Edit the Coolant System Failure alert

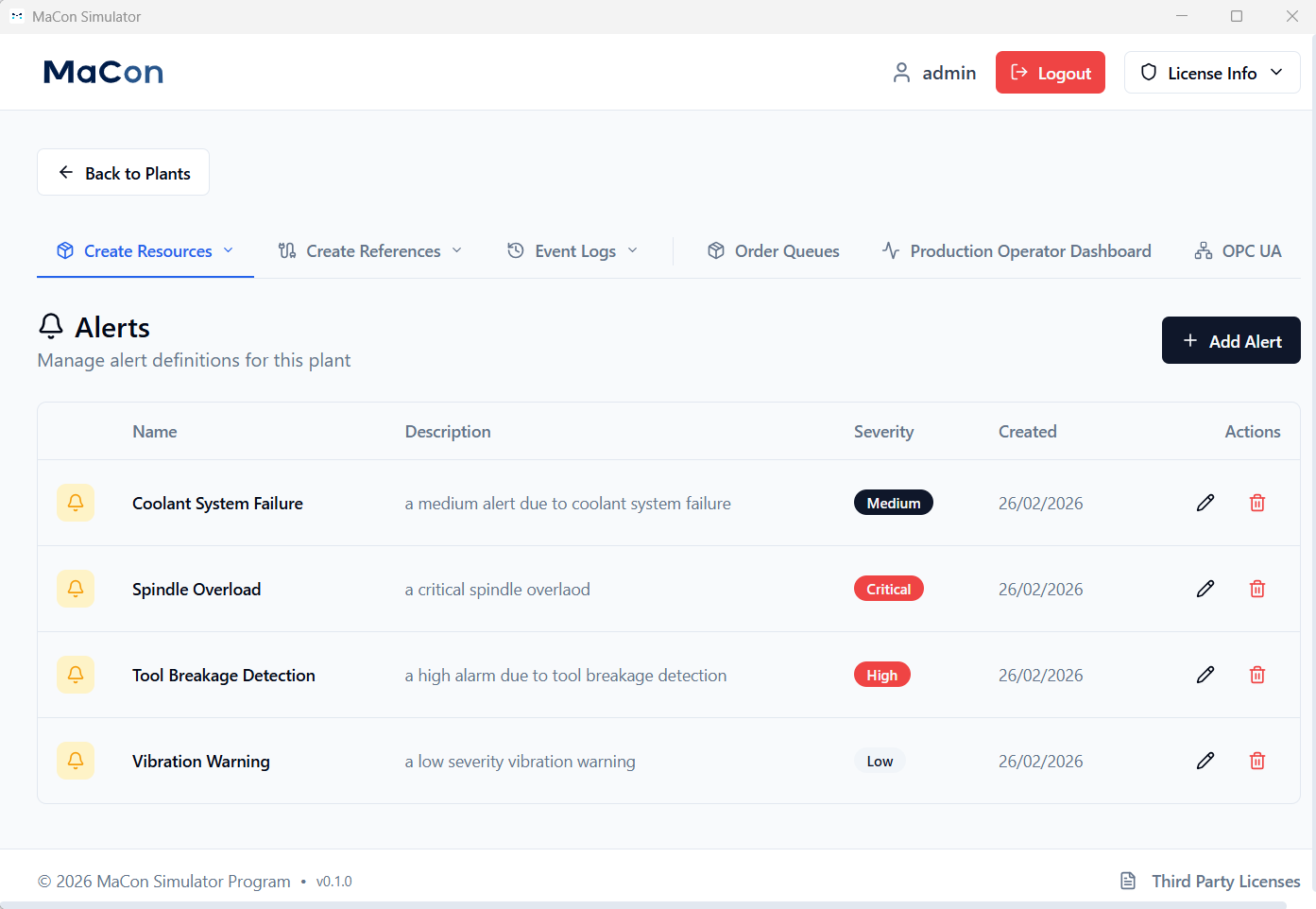pos(1205,503)
